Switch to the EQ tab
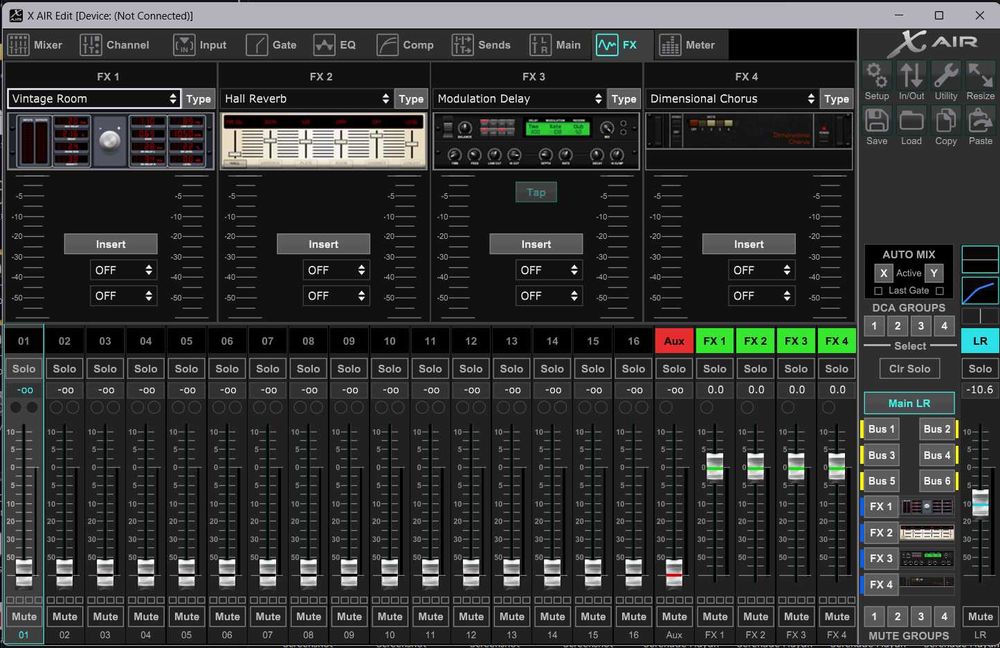The image size is (1000, 648). (x=335, y=45)
